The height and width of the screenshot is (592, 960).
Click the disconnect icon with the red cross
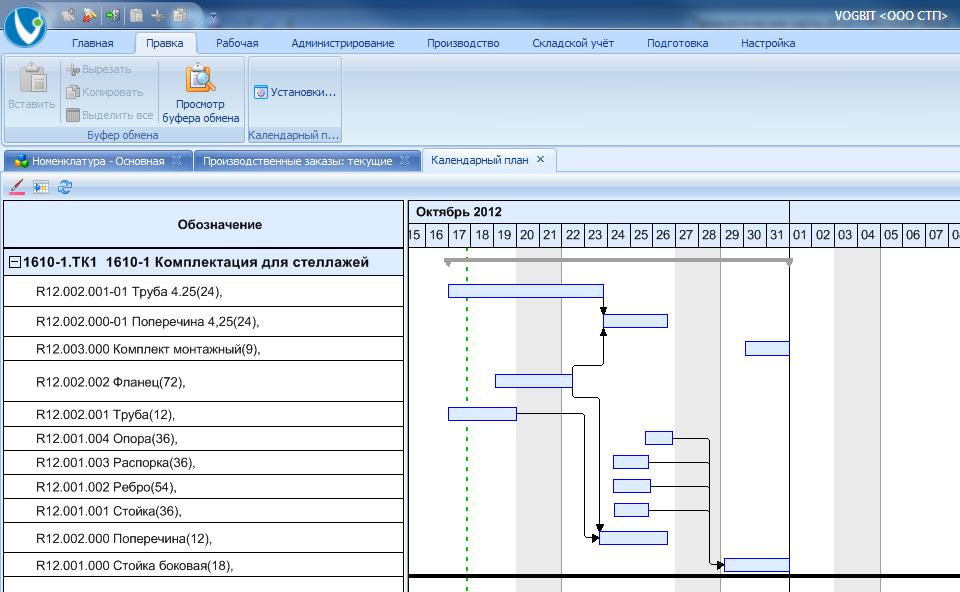(x=90, y=15)
